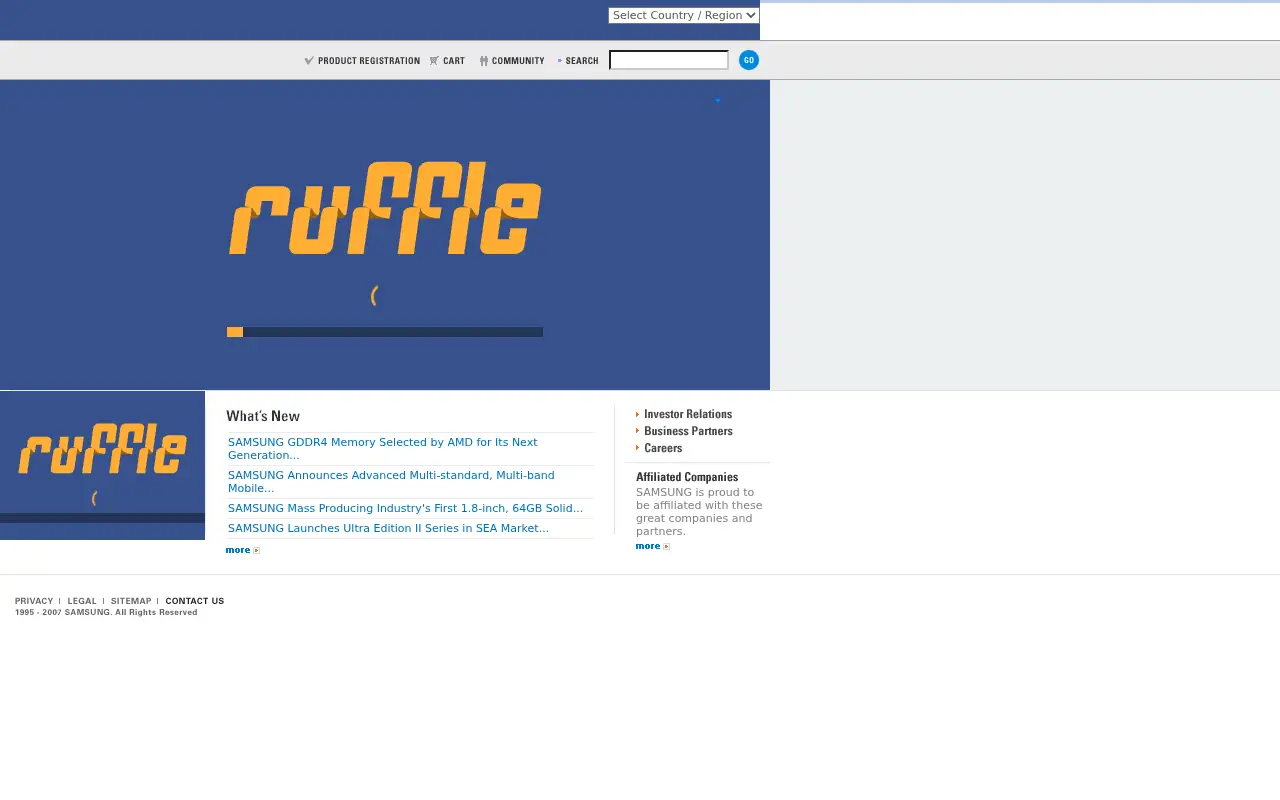This screenshot has width=1280, height=800.
Task: Open the Cart menu item
Action: [x=454, y=60]
